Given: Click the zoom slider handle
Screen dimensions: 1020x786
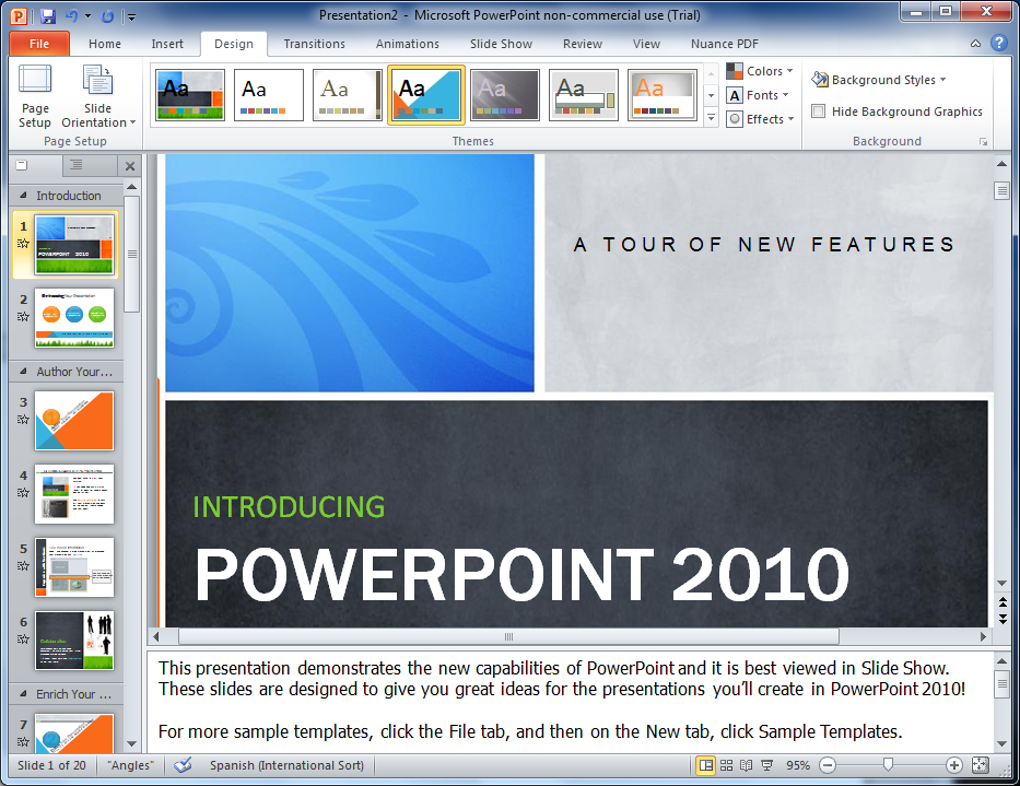Looking at the screenshot, I should (887, 765).
